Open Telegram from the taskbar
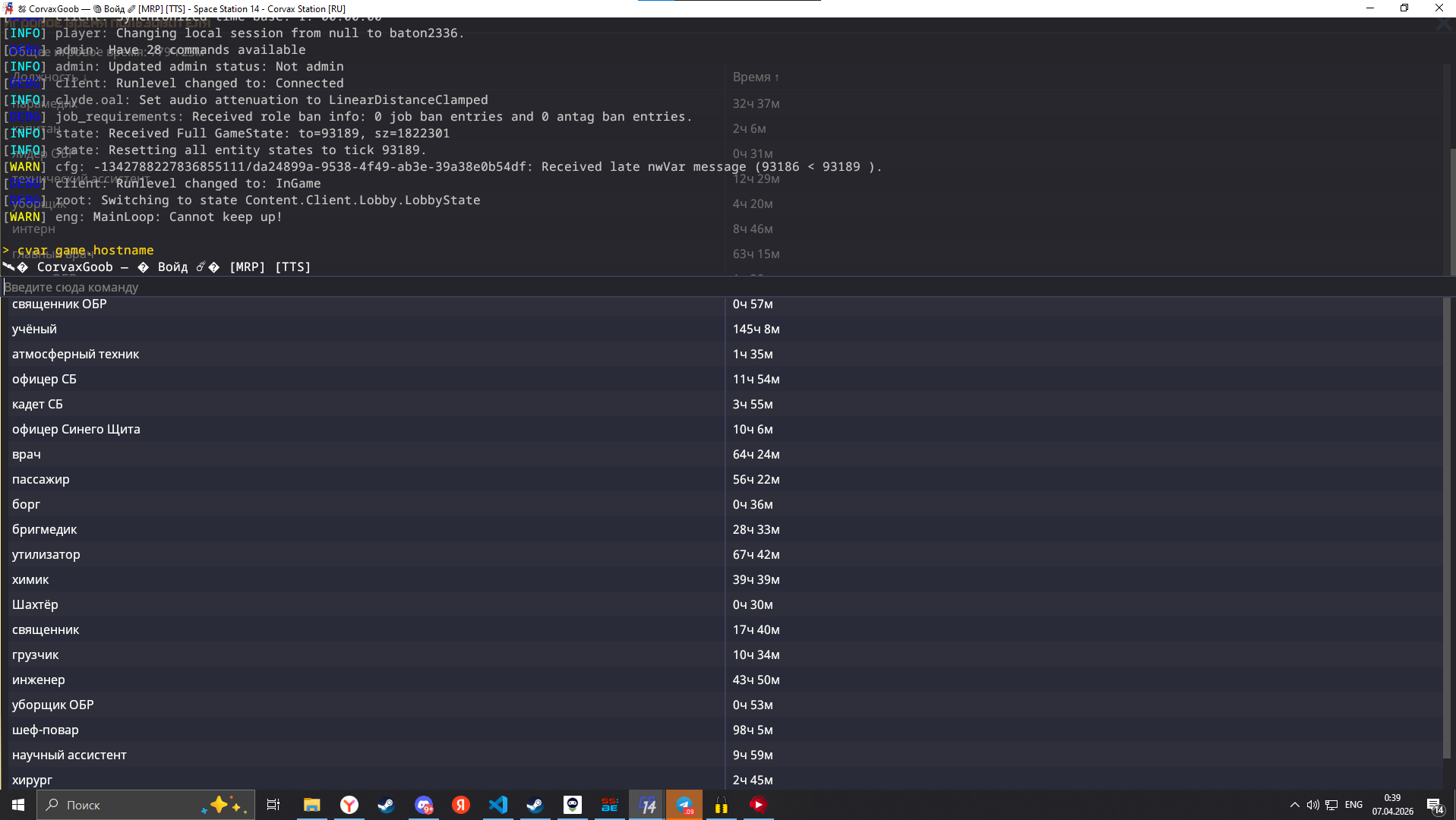Viewport: 1456px width, 820px height. pyautogui.click(x=684, y=805)
